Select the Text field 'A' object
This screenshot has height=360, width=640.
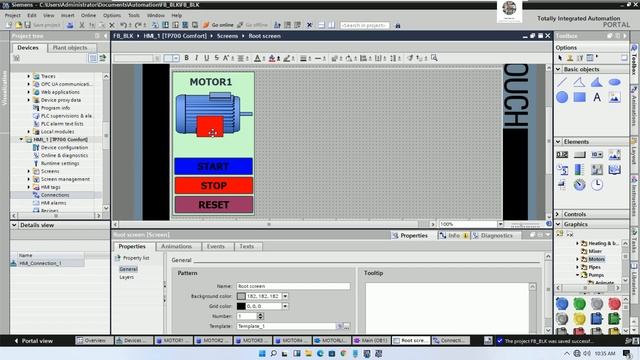[x=597, y=97]
